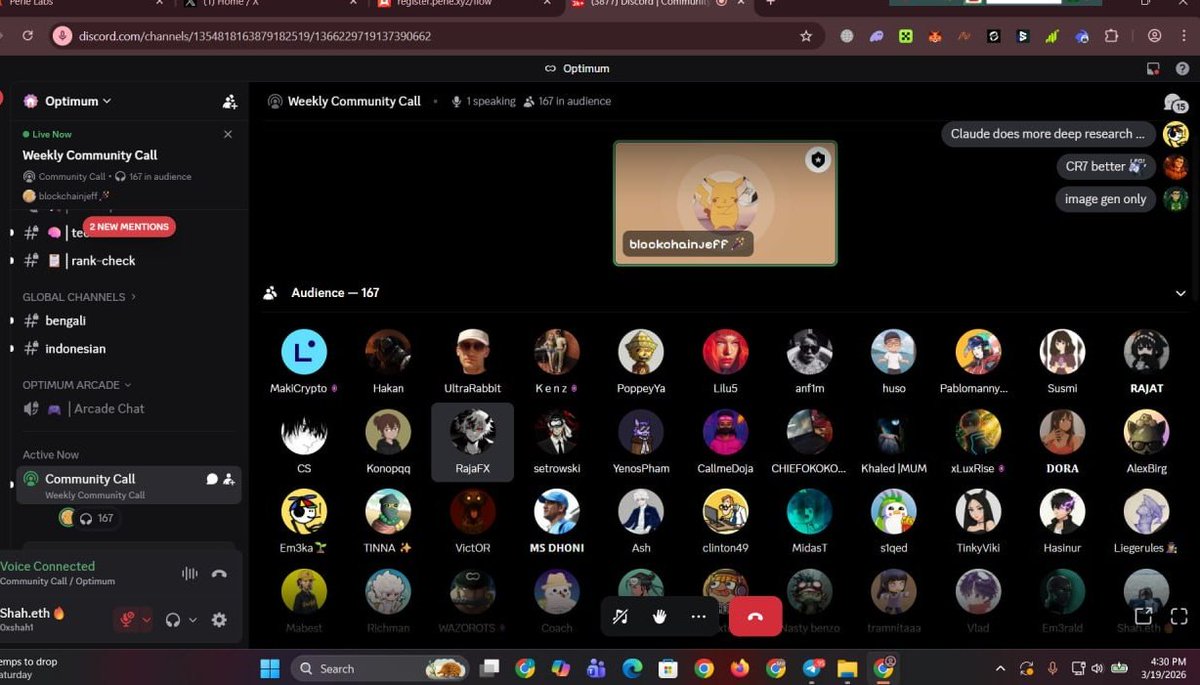This screenshot has height=685, width=1200.
Task: Jump to 2 NEW MENTIONS pill
Action: point(129,227)
